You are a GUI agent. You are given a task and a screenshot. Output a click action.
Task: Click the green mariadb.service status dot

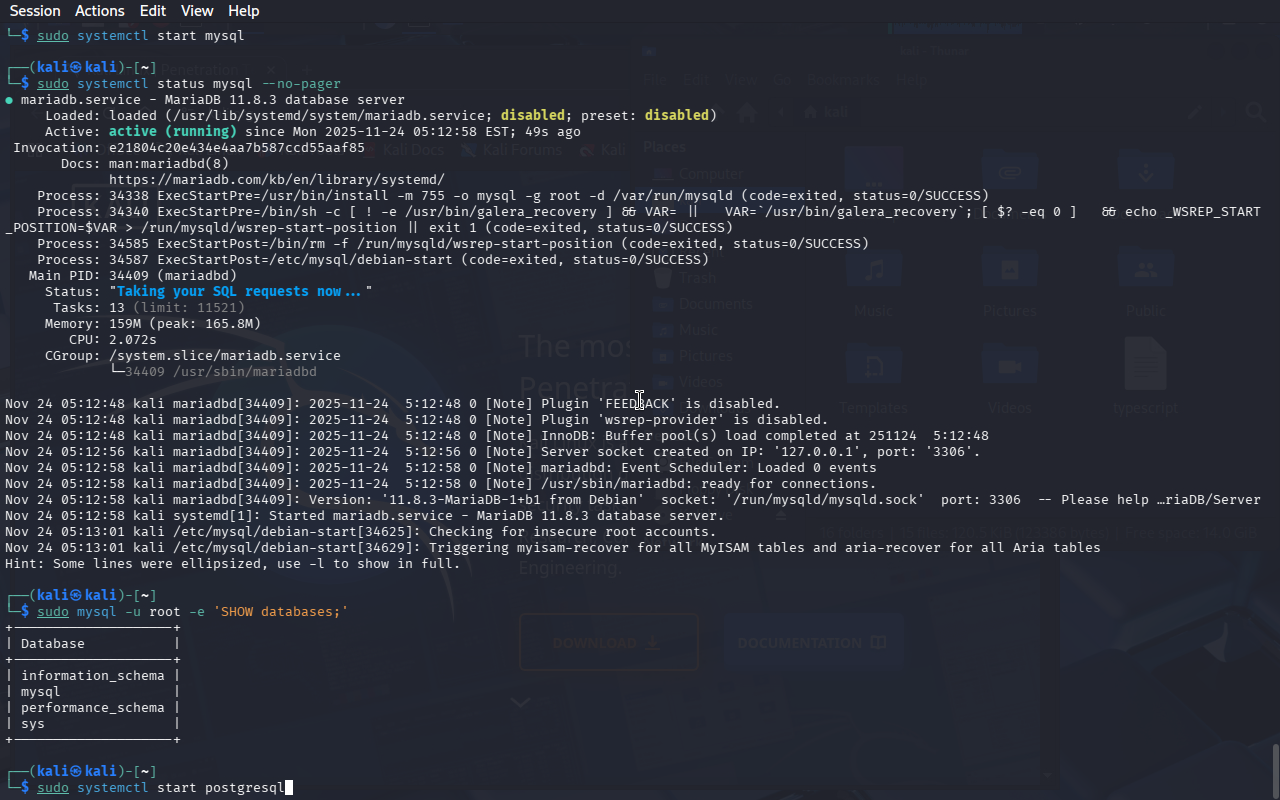click(9, 100)
